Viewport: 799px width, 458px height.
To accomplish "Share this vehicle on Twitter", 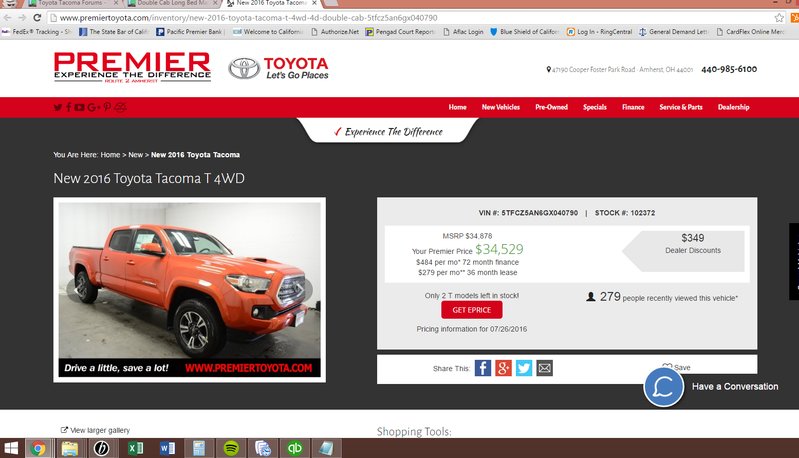I will point(524,368).
